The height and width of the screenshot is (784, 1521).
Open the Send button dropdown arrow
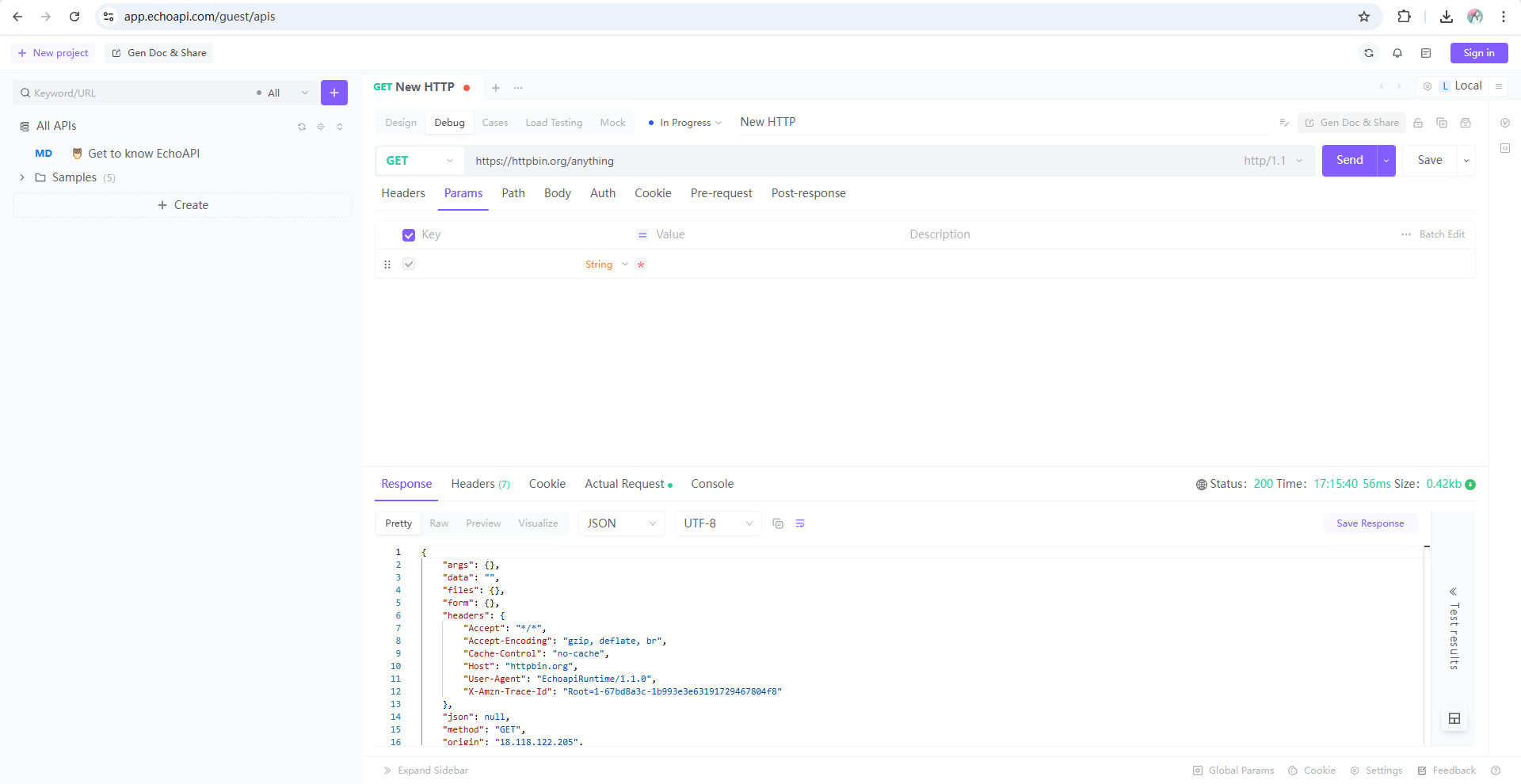[x=1386, y=161]
